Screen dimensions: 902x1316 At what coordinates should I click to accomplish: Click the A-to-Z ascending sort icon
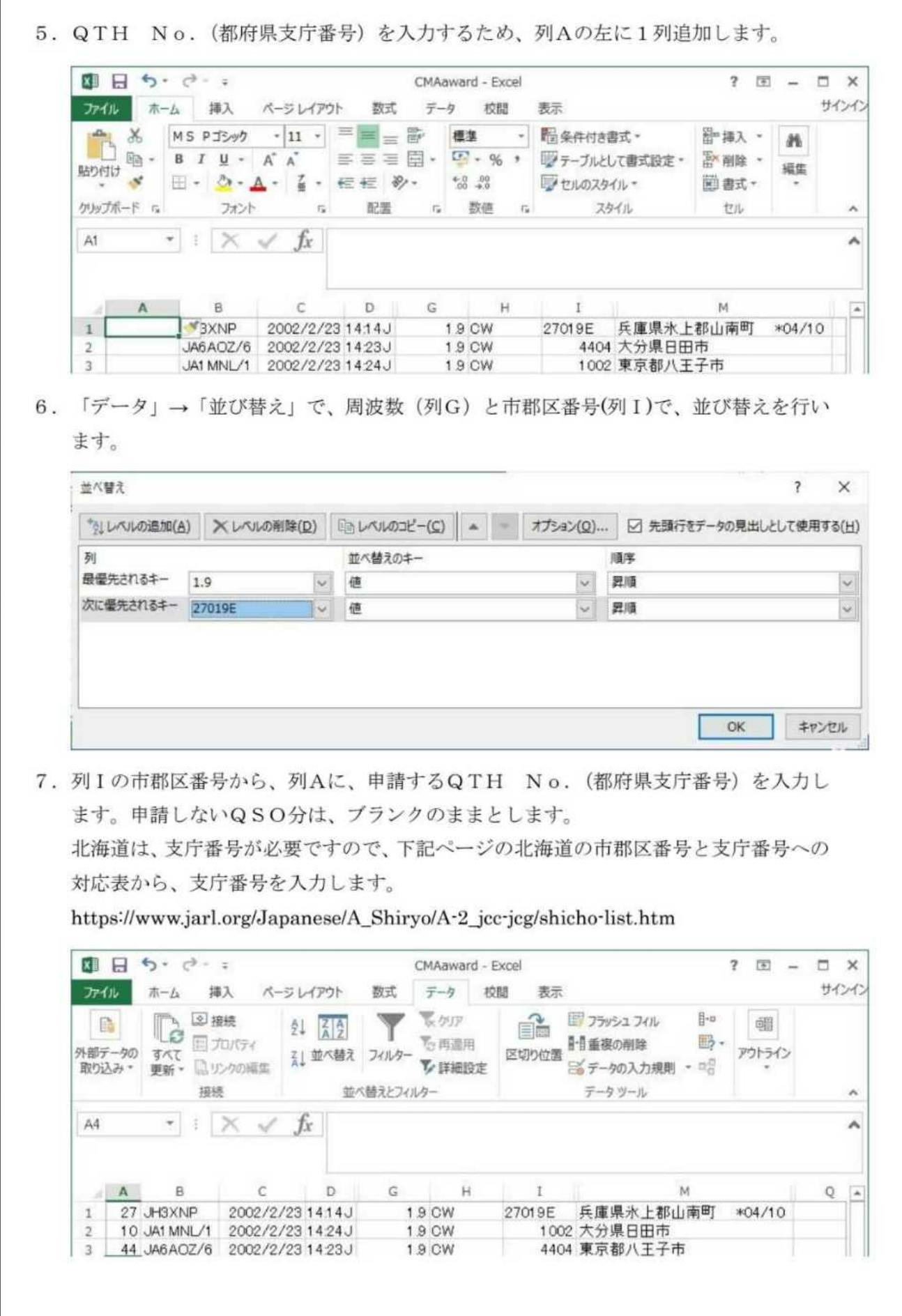298,1025
